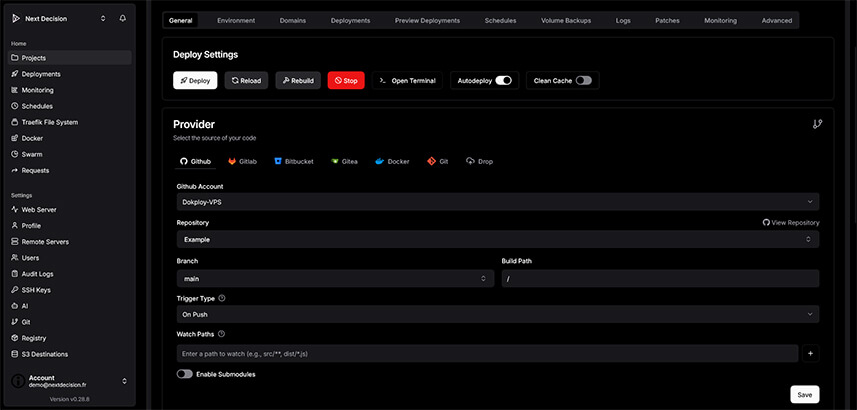Click the Trigger Type help icon
This screenshot has height=410, width=857.
[221, 298]
